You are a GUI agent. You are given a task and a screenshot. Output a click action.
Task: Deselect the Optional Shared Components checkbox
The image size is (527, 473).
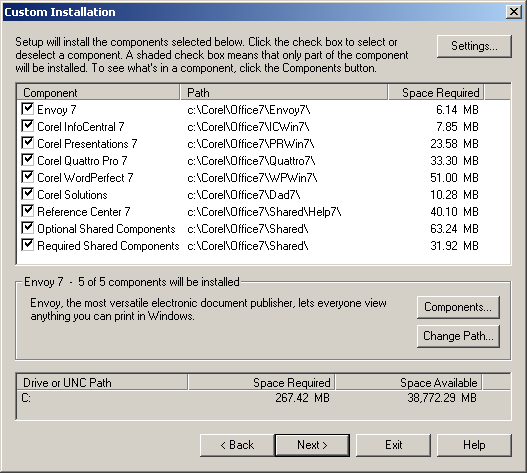pyautogui.click(x=27, y=228)
